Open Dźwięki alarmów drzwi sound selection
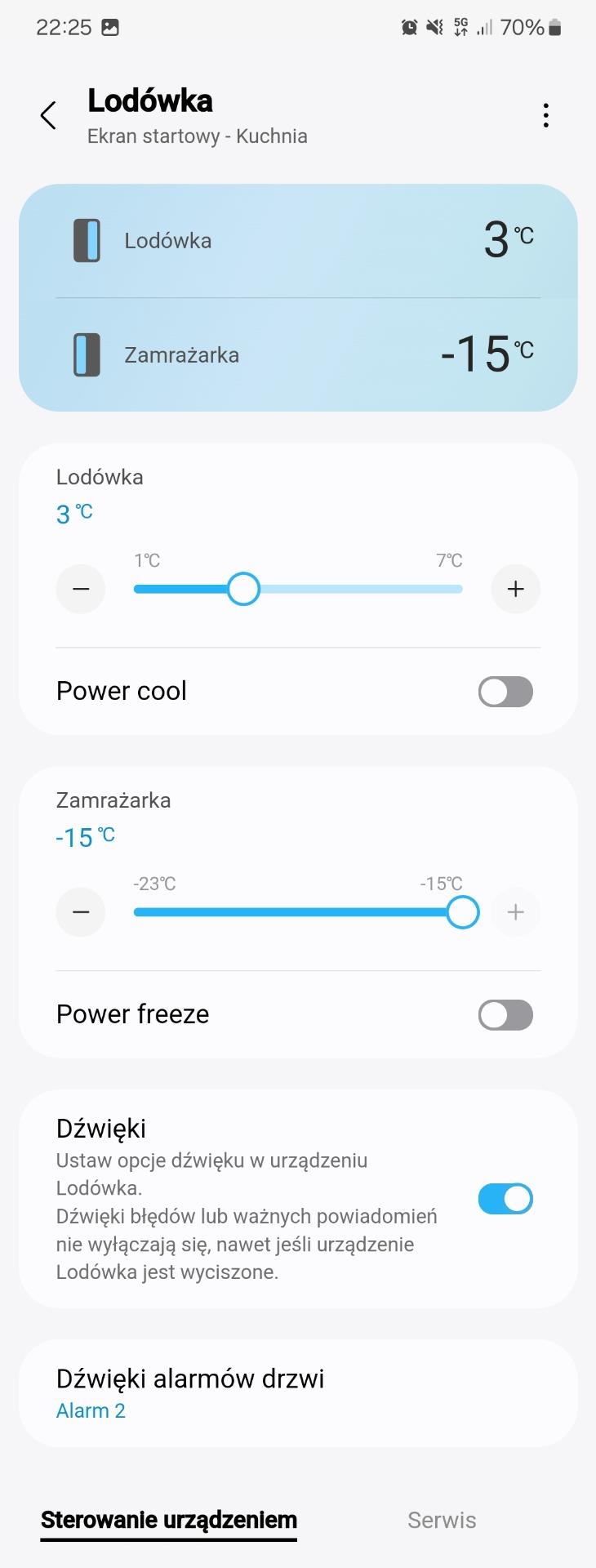596x1568 pixels. [x=298, y=1392]
